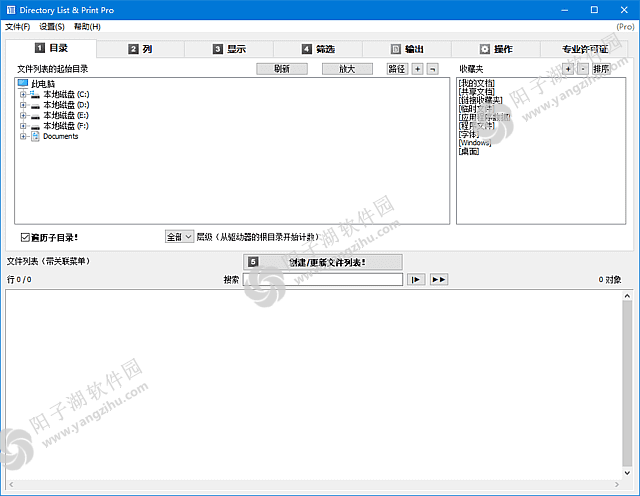Click the 本地磁盘 (F:) drive icon
640x496 pixels.
point(35,126)
